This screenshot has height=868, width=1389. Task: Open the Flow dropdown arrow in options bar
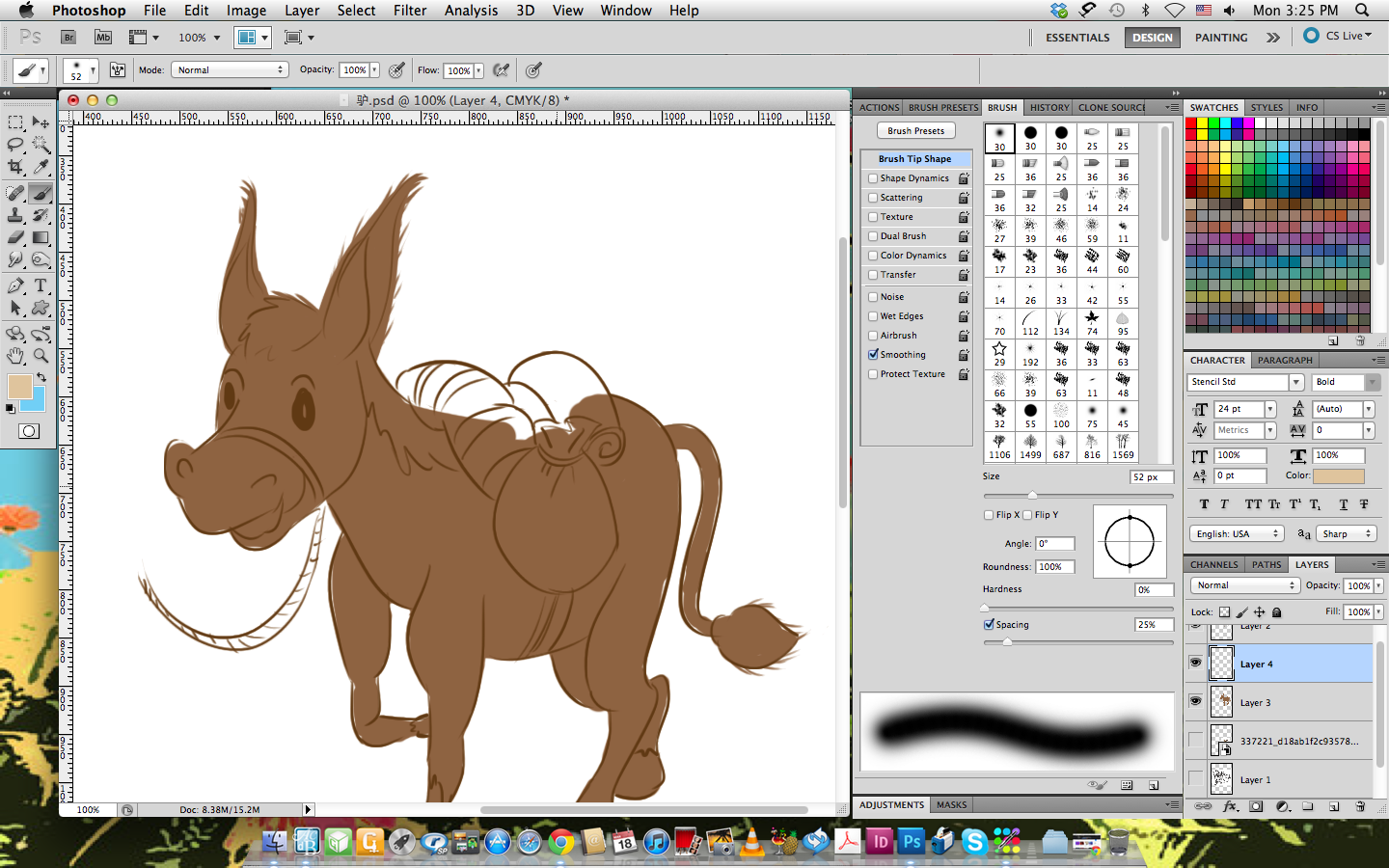(x=478, y=70)
